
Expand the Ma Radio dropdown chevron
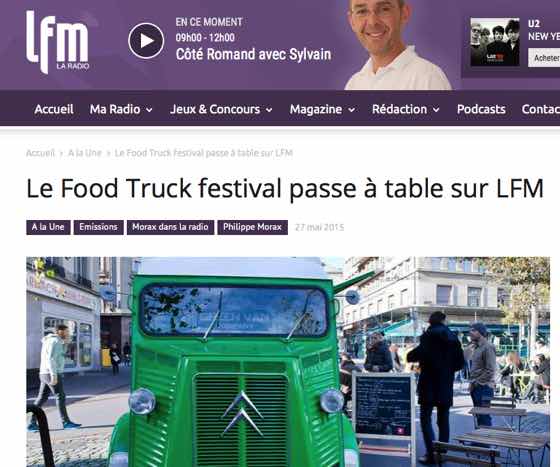(x=149, y=110)
